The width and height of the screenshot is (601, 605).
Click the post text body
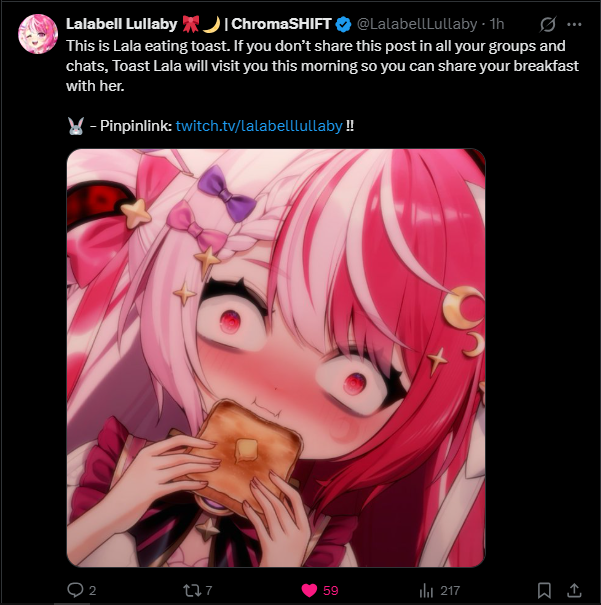322,66
